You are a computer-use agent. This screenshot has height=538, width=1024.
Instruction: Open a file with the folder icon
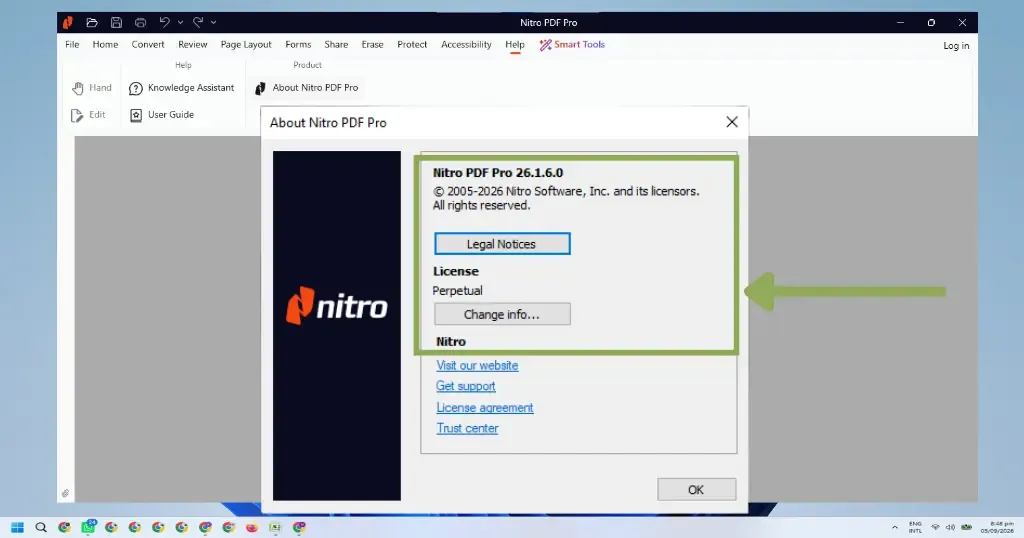(x=92, y=22)
